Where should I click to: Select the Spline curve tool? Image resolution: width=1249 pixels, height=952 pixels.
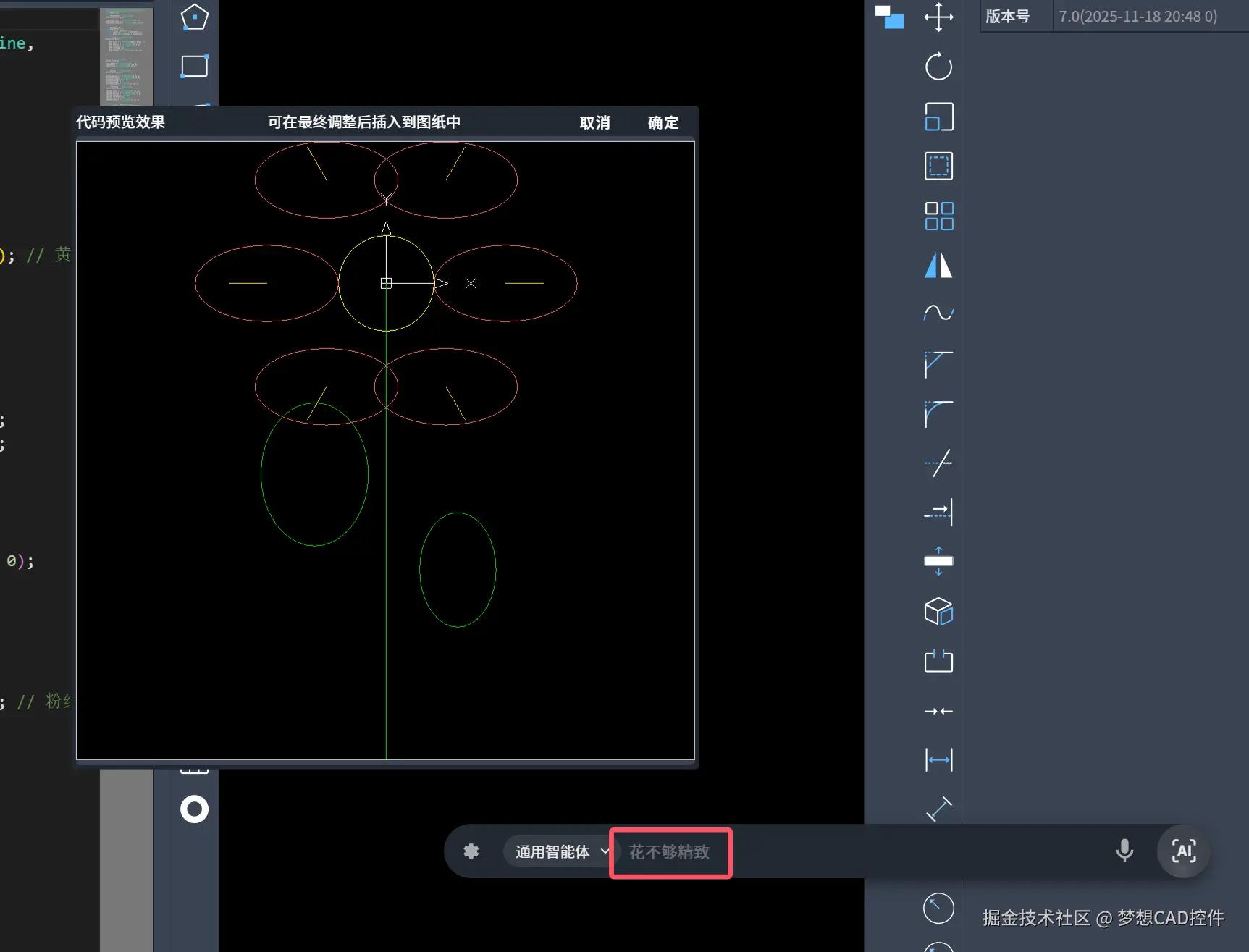tap(938, 313)
